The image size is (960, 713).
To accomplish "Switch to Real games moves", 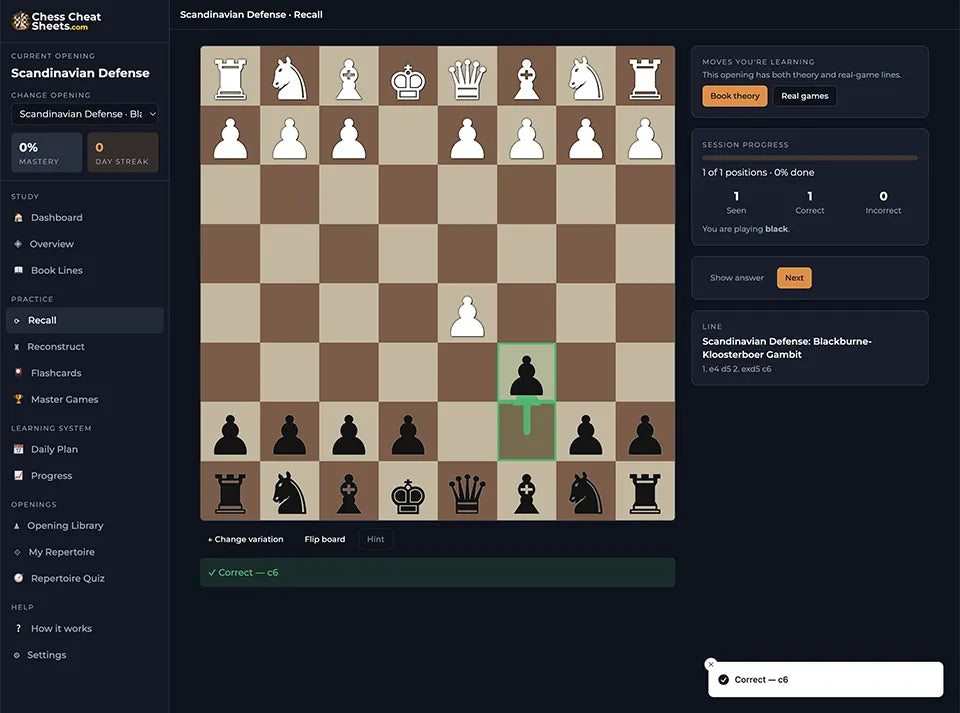I will click(804, 96).
